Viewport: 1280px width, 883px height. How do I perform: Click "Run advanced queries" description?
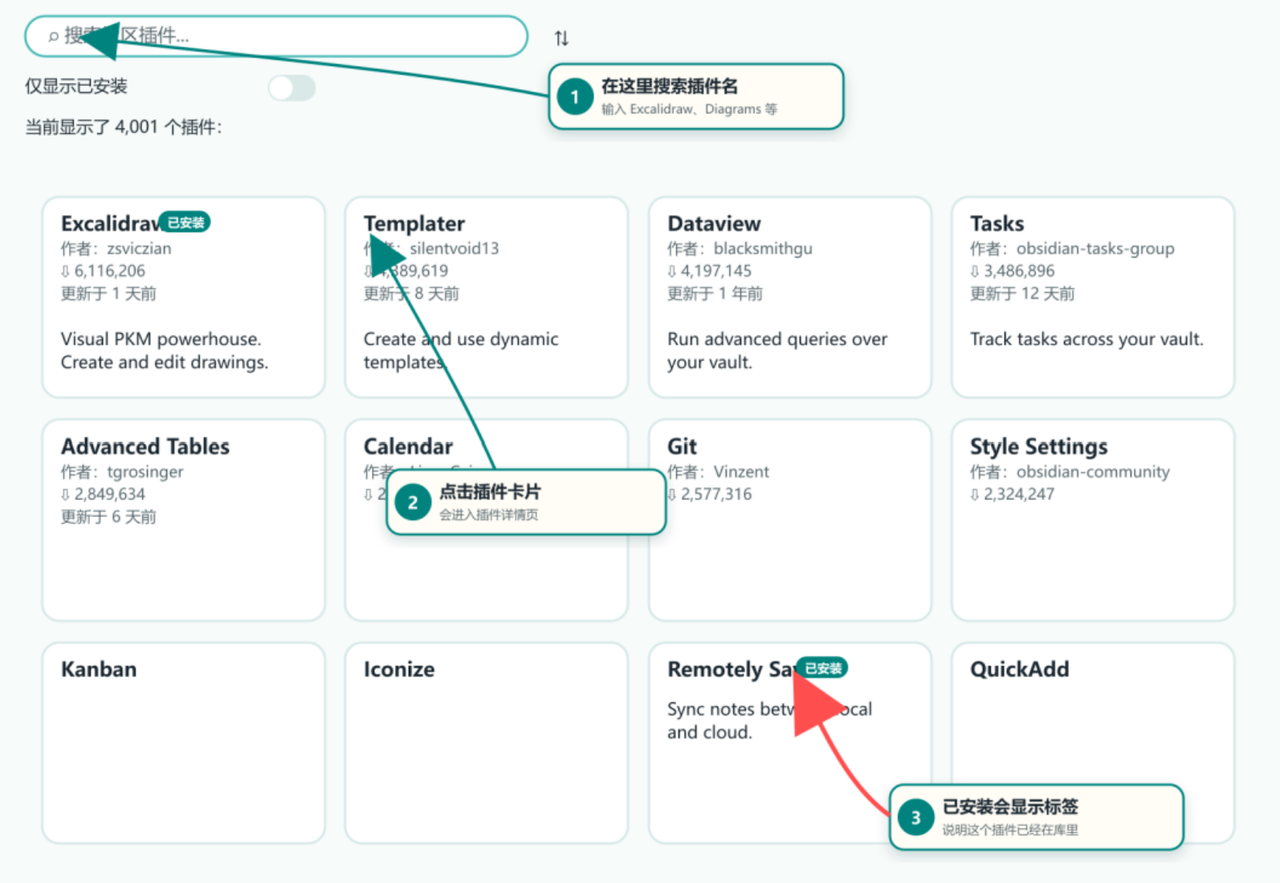[x=778, y=351]
